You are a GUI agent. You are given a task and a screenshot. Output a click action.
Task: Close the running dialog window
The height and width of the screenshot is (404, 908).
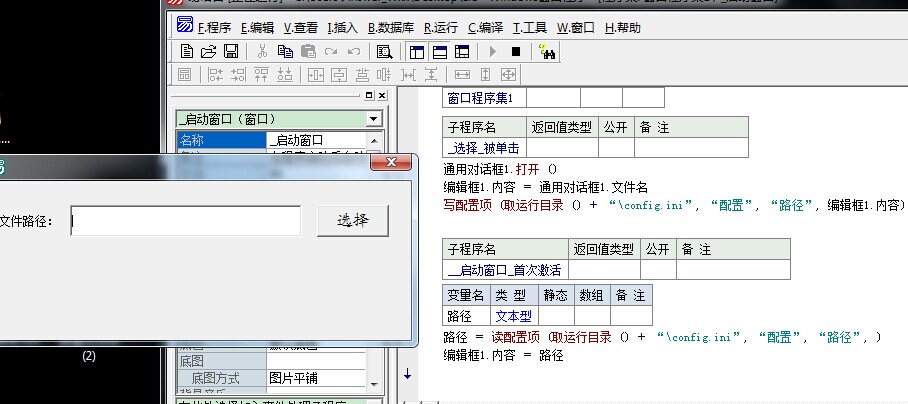tap(391, 163)
